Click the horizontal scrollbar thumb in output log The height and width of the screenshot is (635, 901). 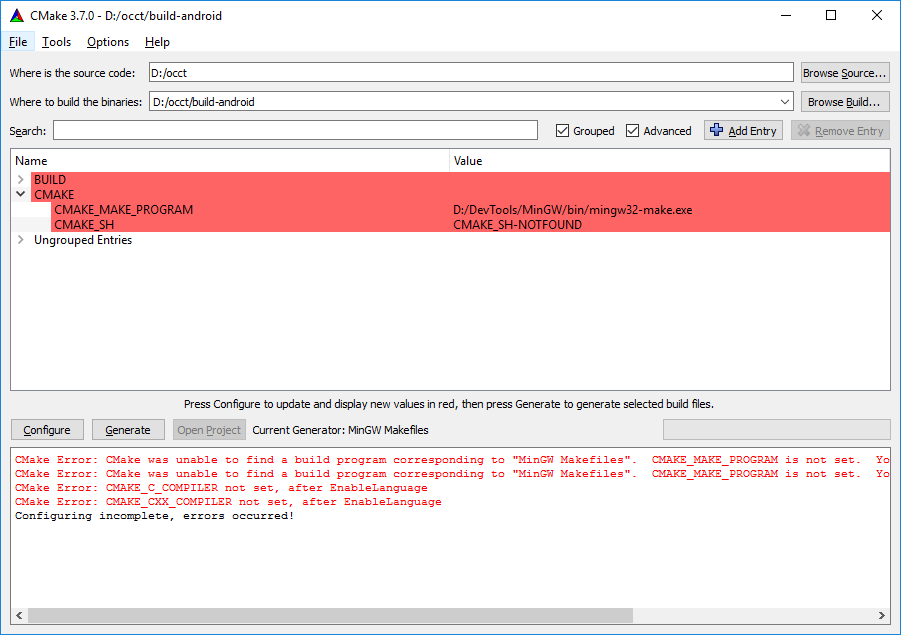coord(330,615)
